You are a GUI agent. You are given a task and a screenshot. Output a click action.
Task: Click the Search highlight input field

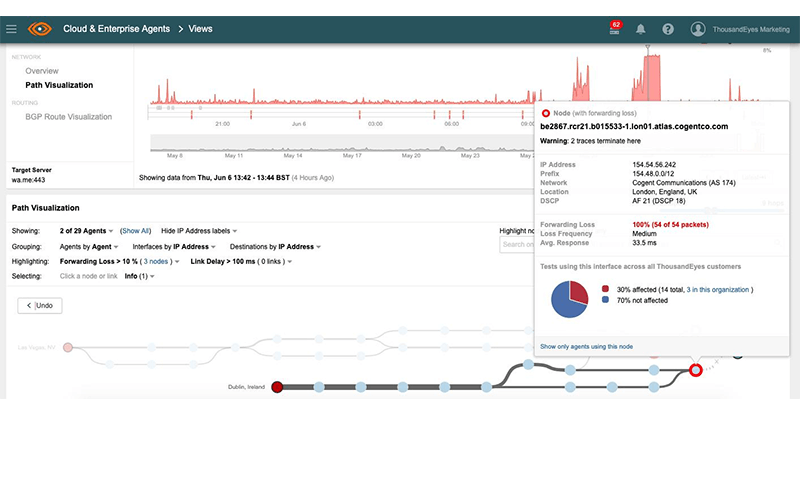[x=518, y=244]
